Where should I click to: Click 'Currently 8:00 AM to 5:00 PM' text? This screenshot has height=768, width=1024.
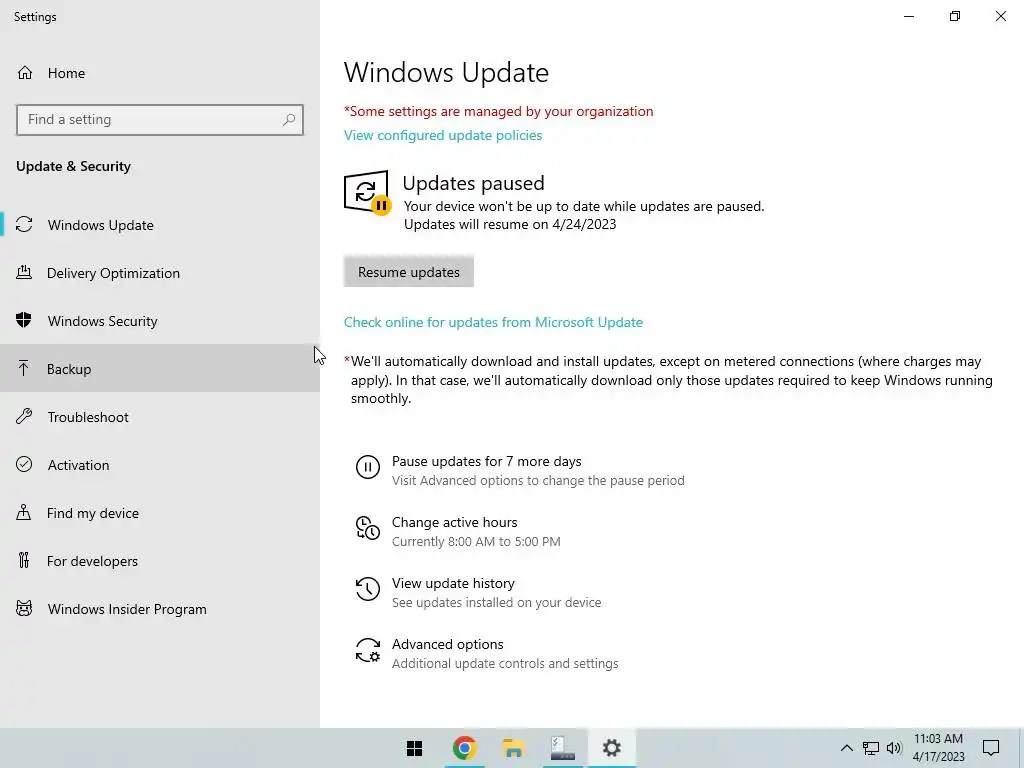pos(476,541)
